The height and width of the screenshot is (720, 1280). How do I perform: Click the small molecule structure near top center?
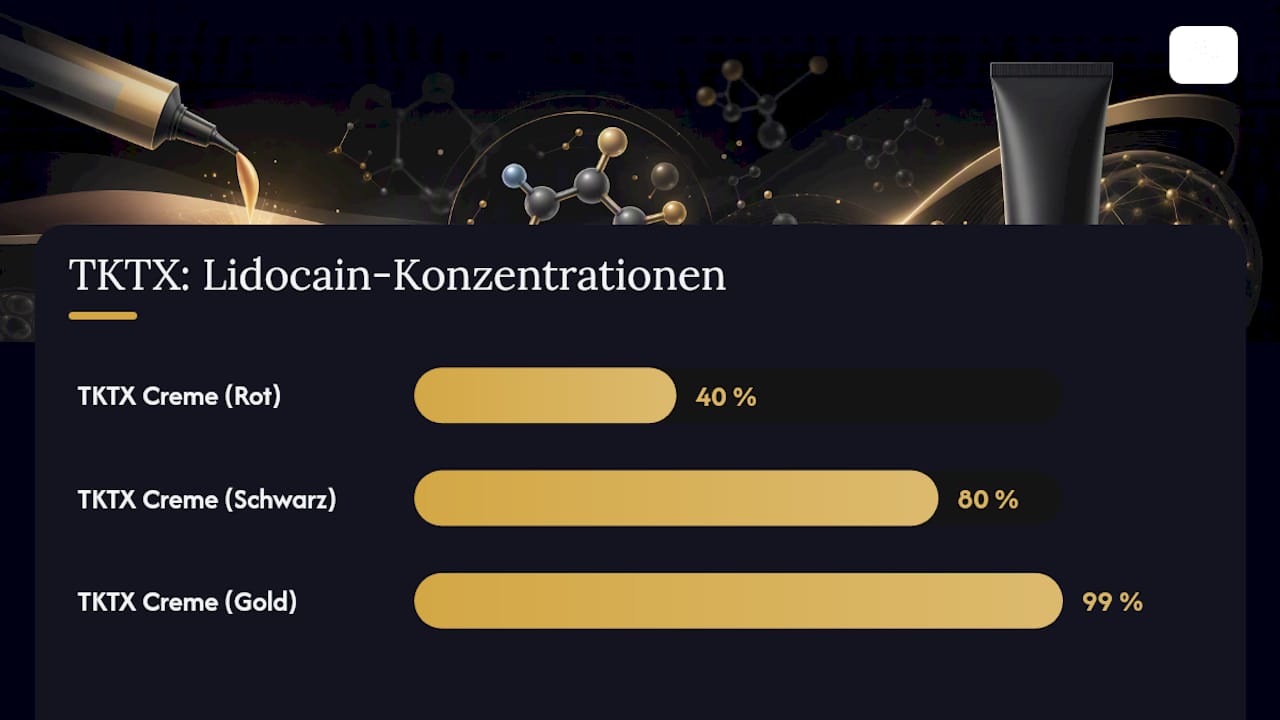[x=762, y=100]
